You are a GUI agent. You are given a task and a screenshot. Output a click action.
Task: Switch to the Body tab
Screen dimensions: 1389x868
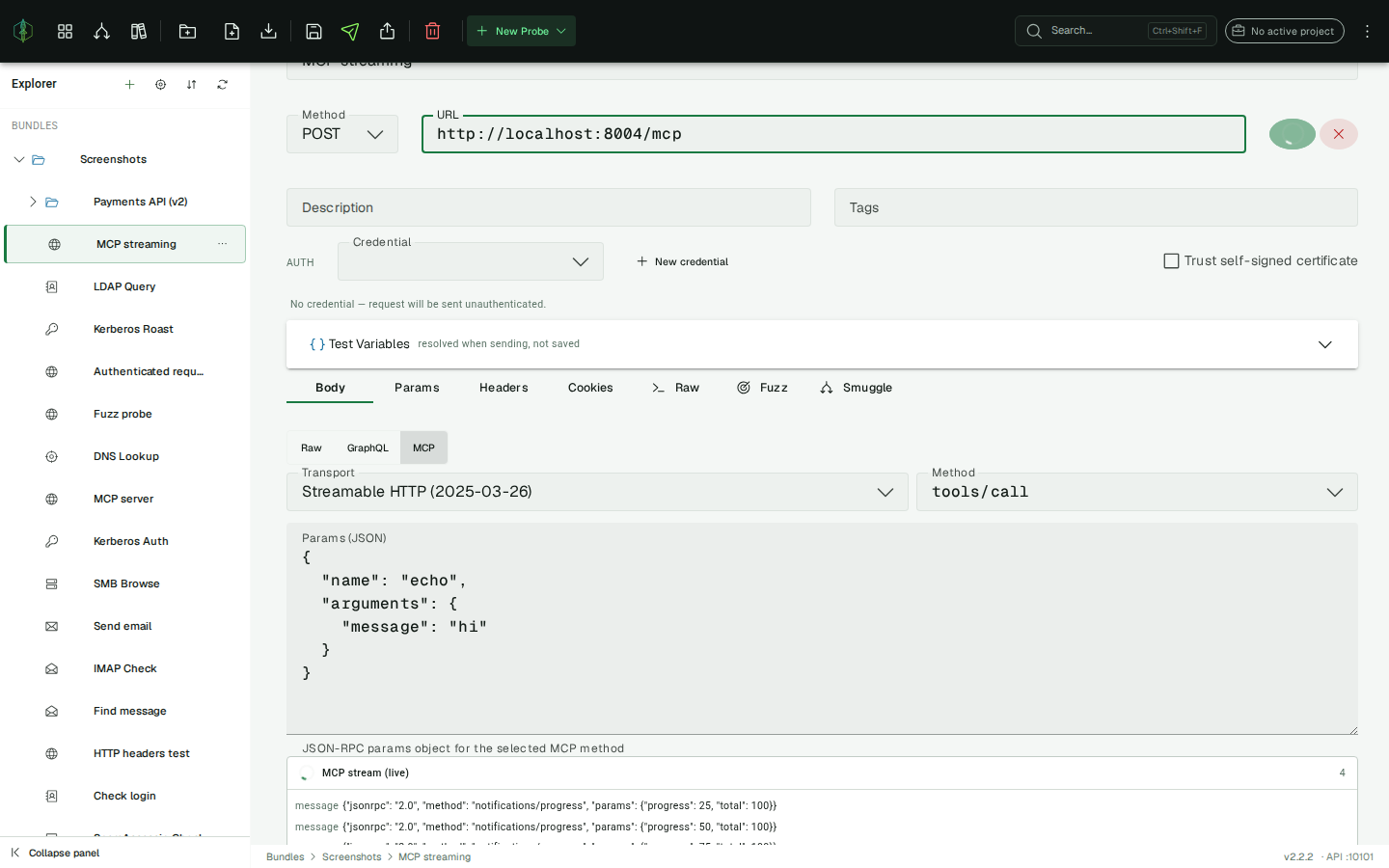click(330, 388)
